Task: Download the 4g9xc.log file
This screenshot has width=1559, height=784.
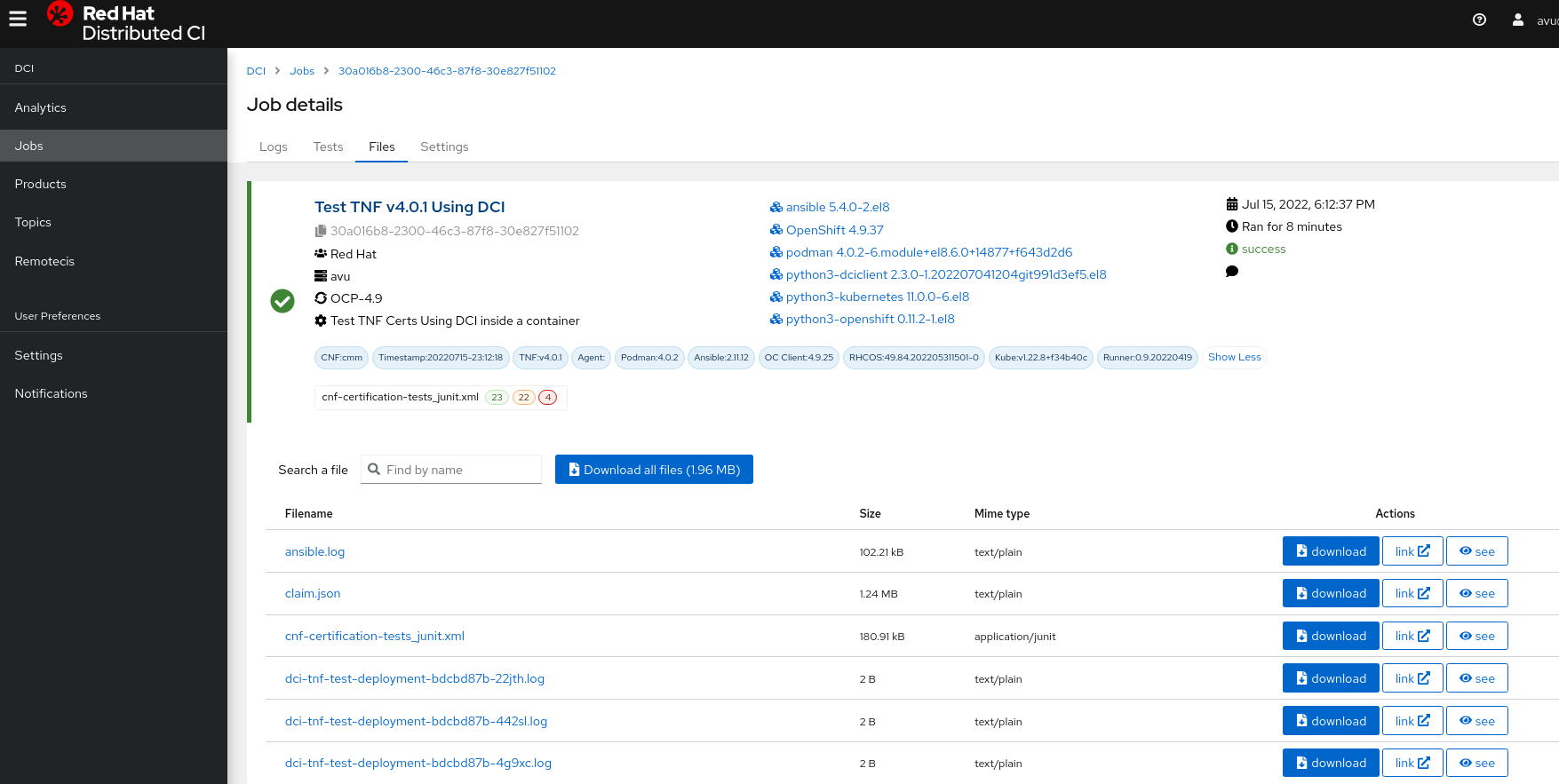Action: point(1331,763)
